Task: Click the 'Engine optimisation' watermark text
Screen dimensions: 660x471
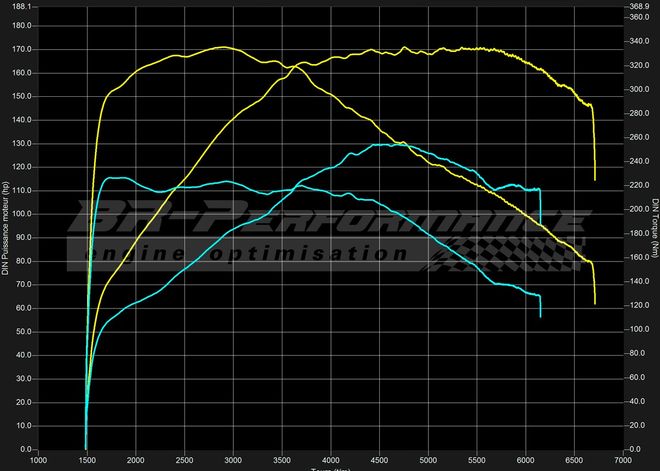Action: (x=250, y=254)
